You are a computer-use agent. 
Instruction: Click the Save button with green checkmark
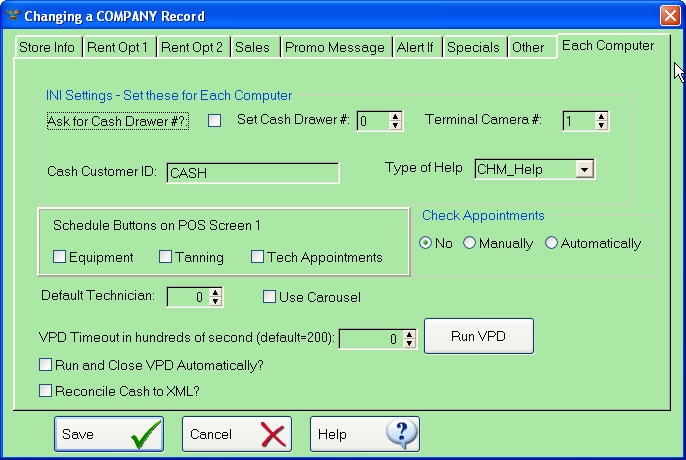coord(108,434)
